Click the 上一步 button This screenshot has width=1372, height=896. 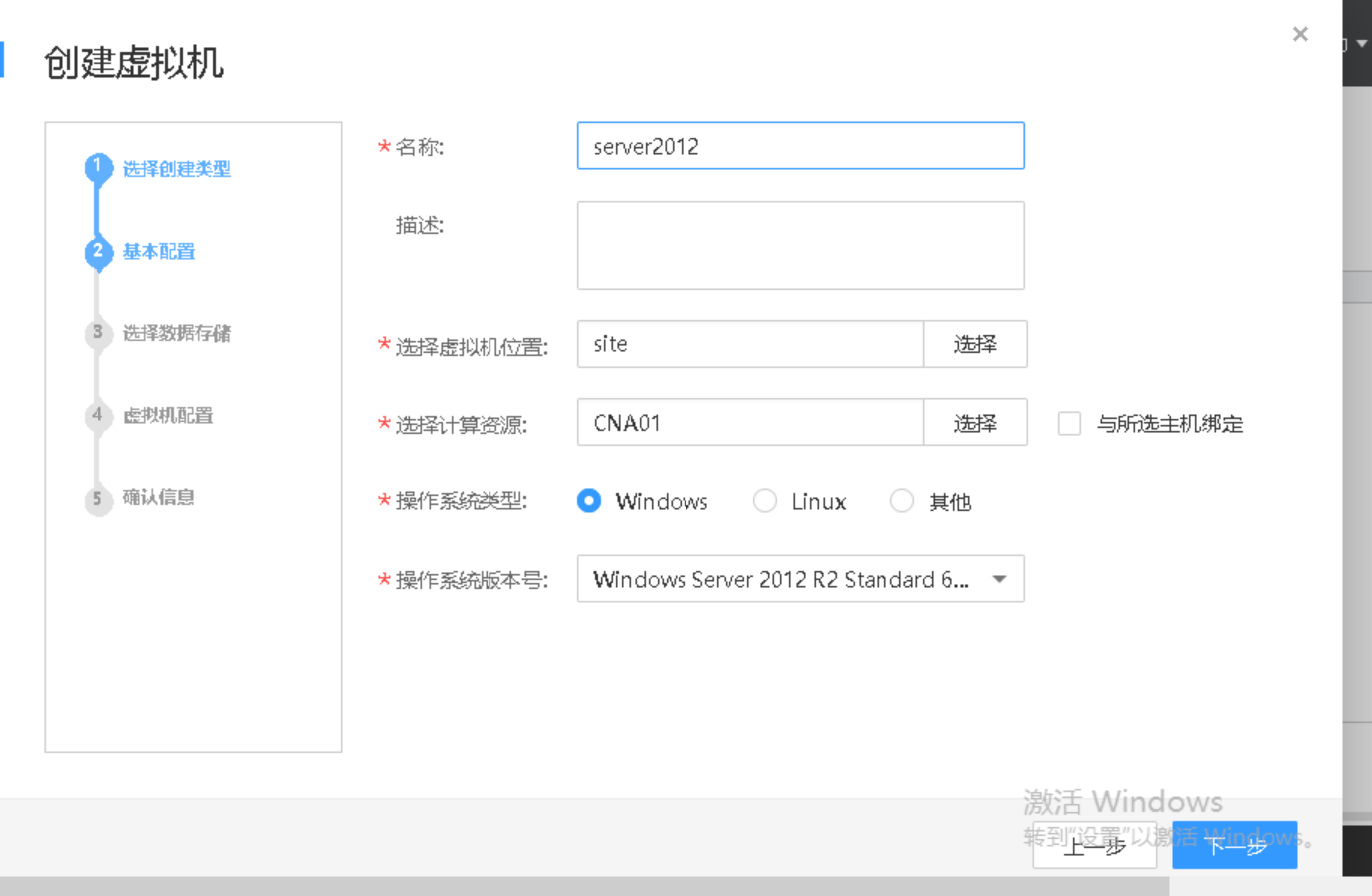[1094, 847]
